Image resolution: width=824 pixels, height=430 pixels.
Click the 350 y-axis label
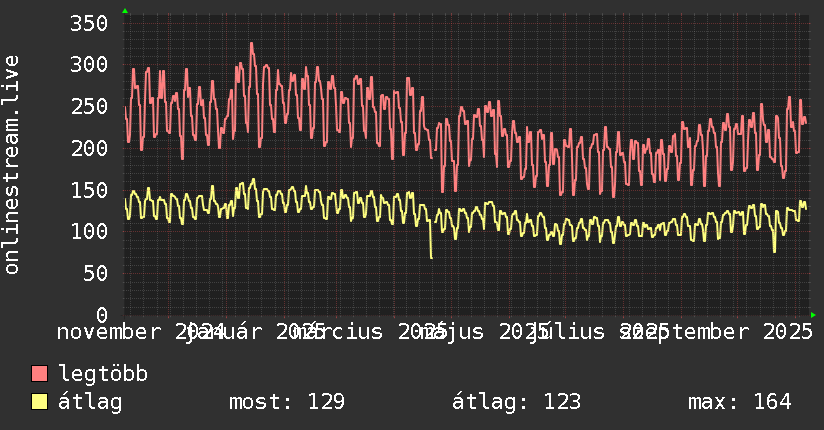(x=89, y=23)
